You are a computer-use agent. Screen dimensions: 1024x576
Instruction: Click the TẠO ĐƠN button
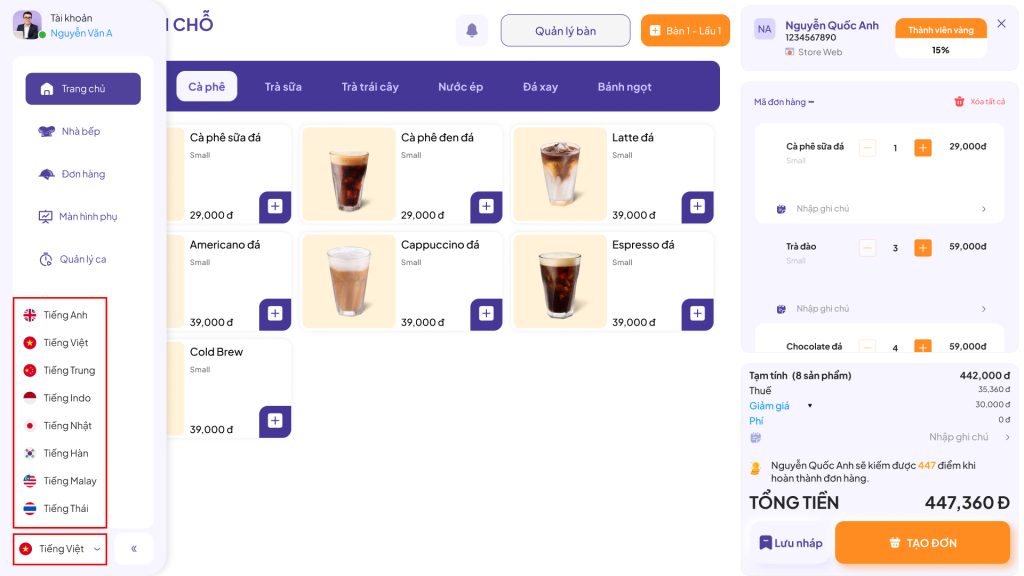pyautogui.click(x=922, y=543)
